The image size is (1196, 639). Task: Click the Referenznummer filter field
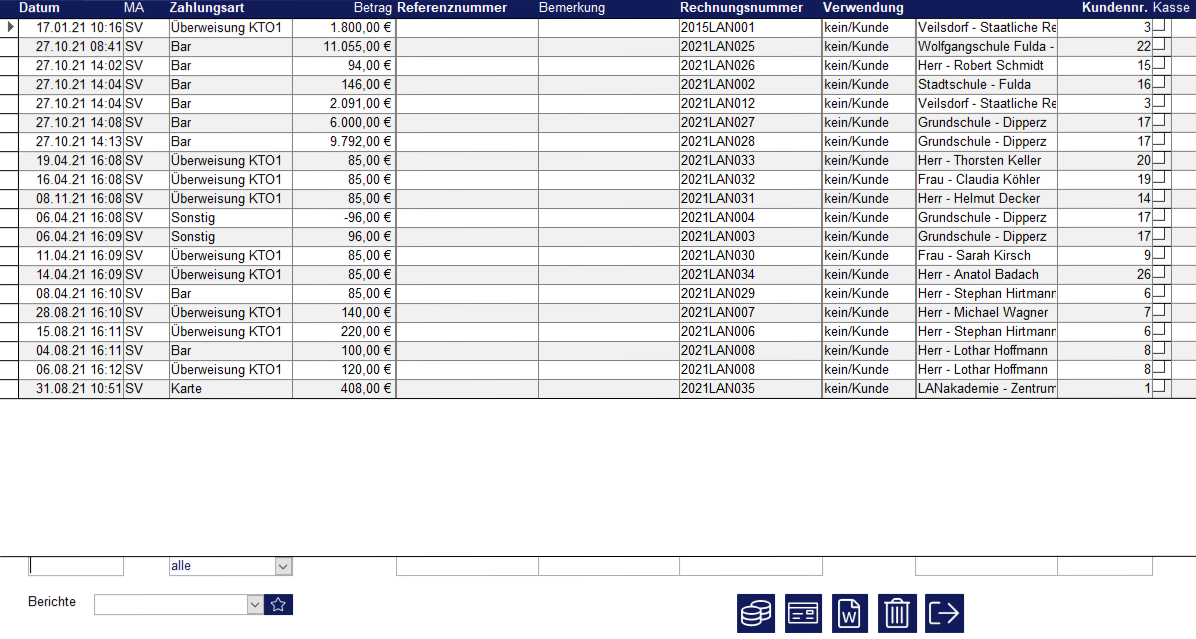467,566
